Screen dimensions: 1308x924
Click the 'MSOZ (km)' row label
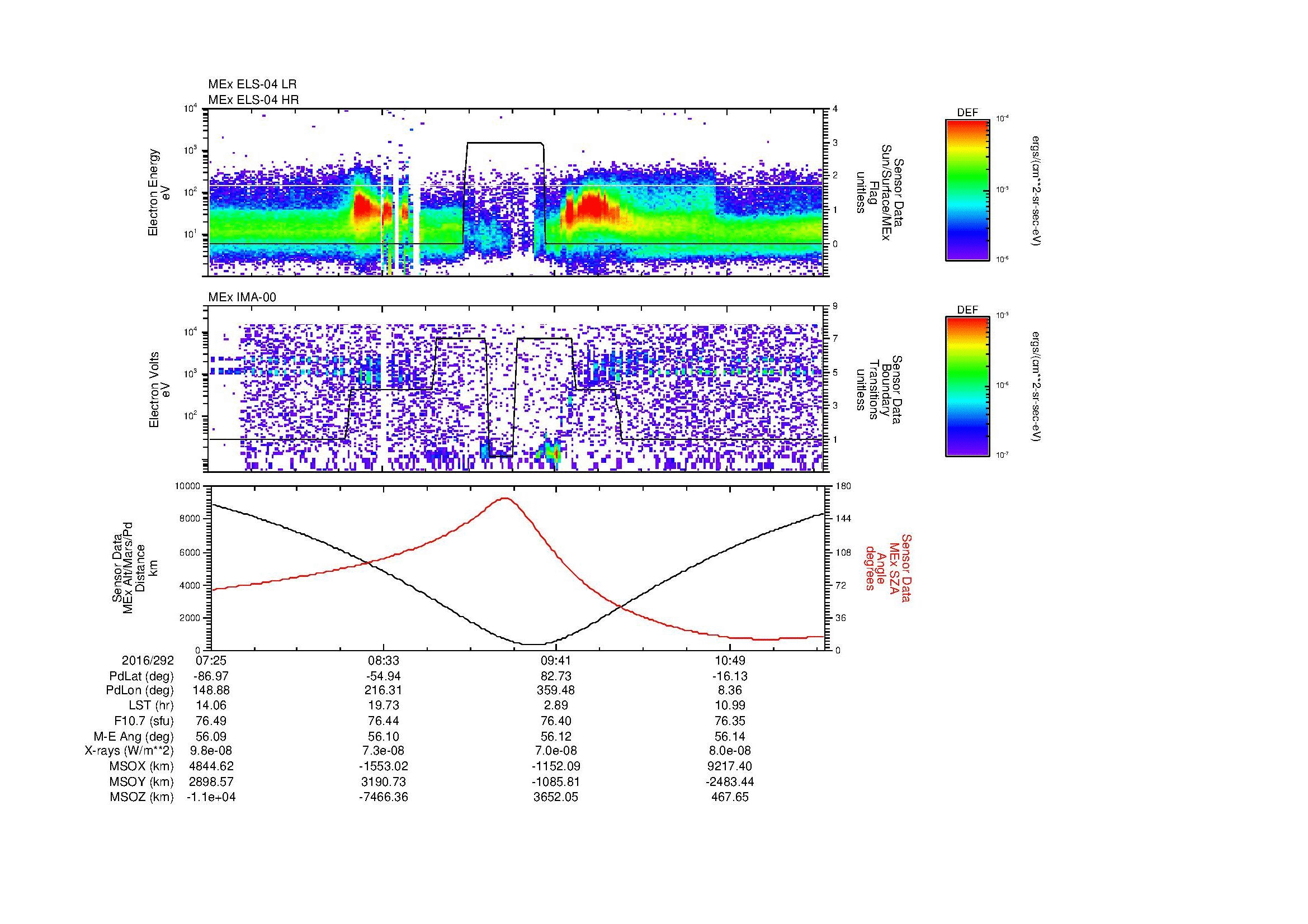(141, 797)
